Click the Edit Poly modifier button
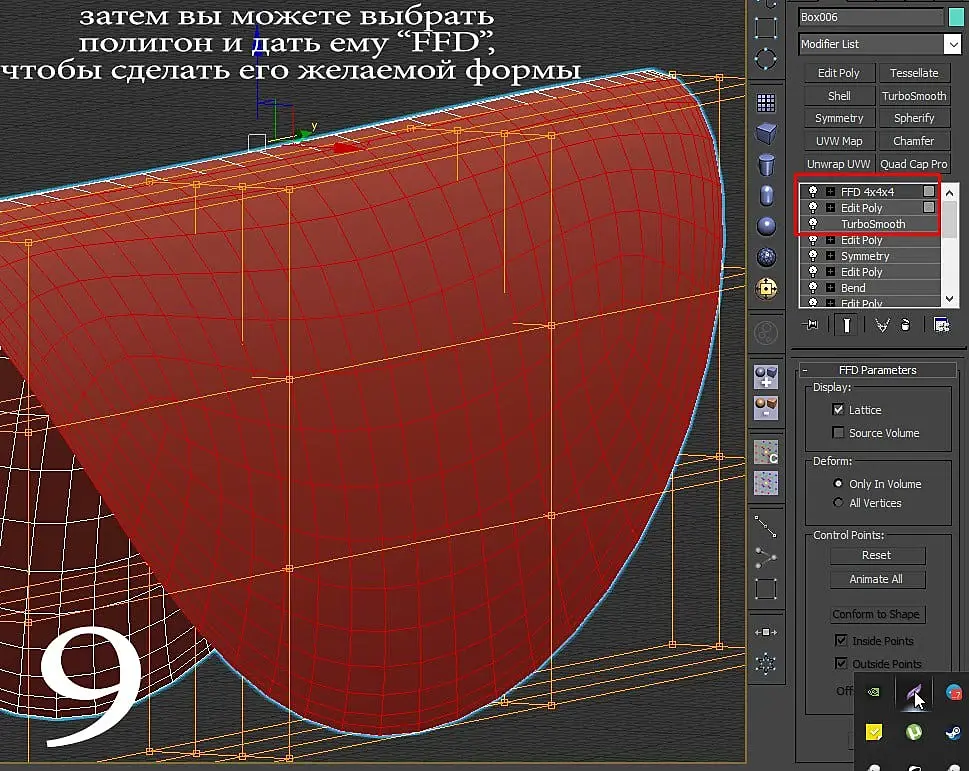The width and height of the screenshot is (969, 771). [839, 73]
